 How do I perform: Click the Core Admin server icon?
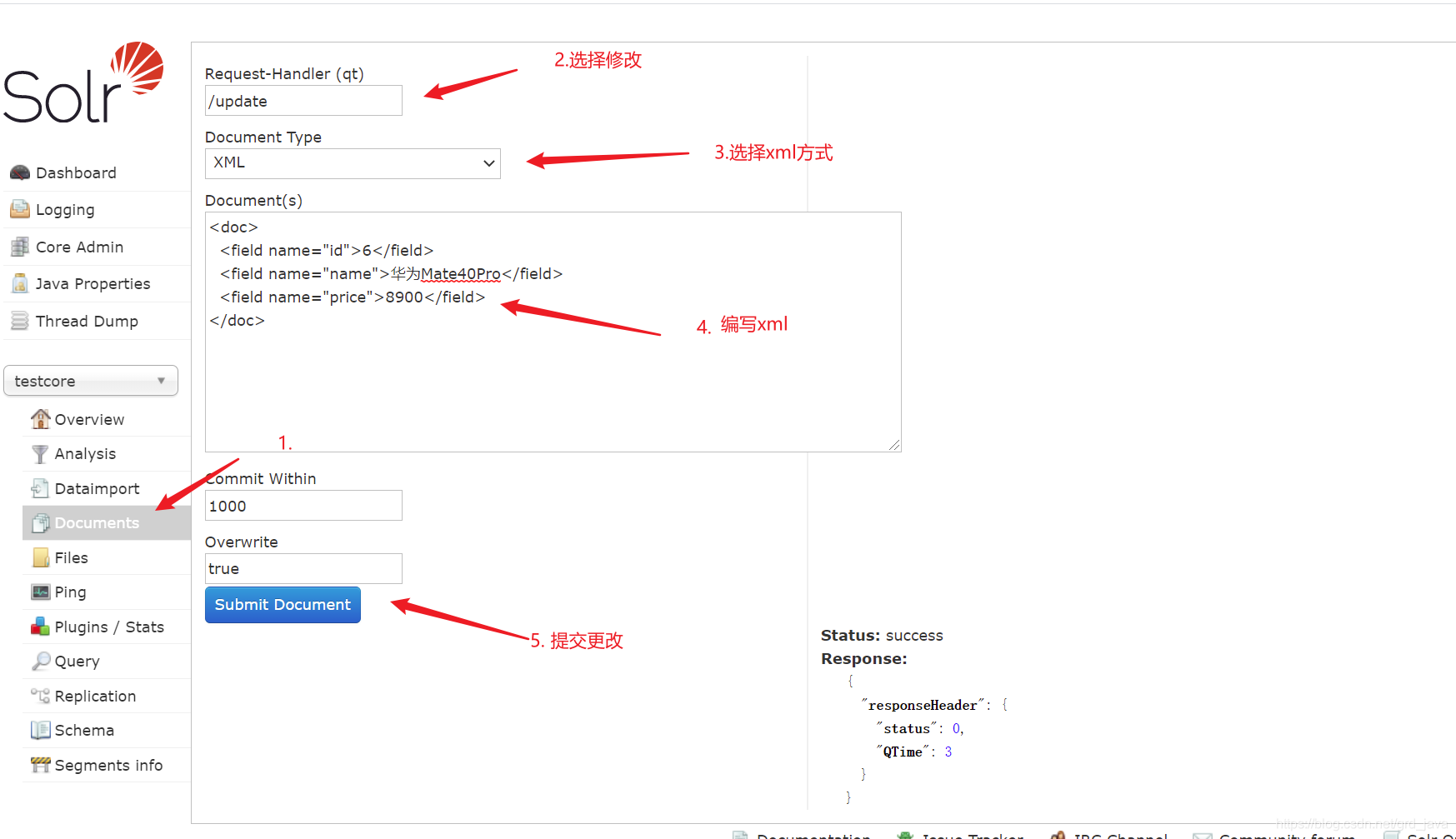pos(20,247)
